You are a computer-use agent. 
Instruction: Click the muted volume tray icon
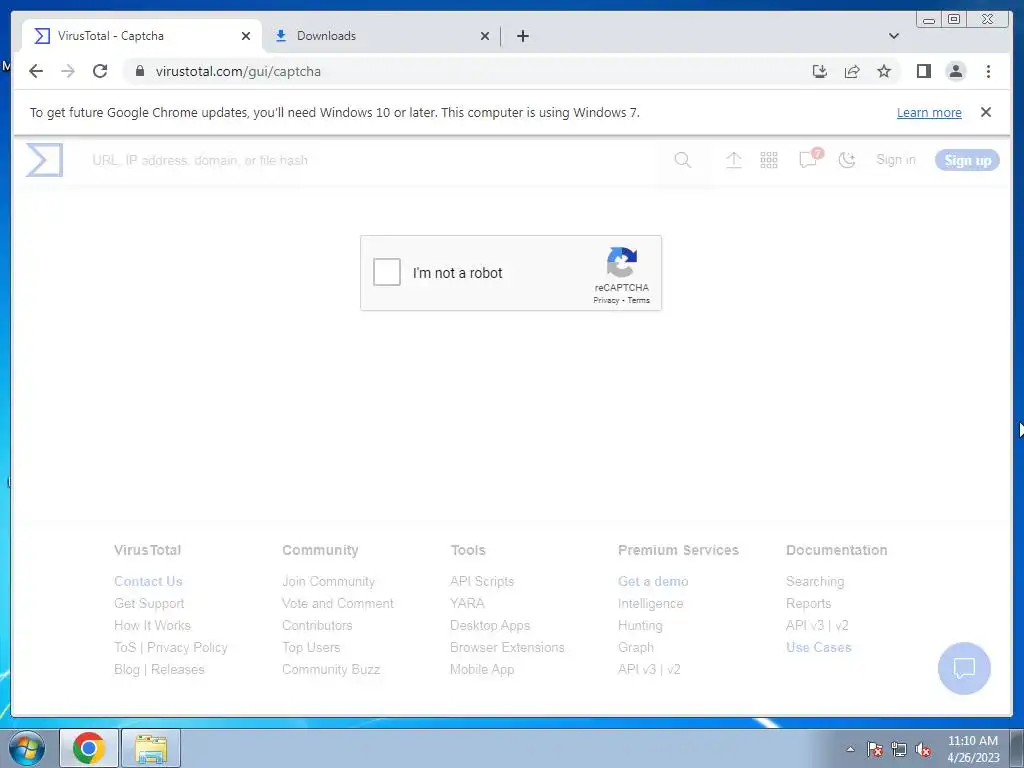pyautogui.click(x=923, y=750)
